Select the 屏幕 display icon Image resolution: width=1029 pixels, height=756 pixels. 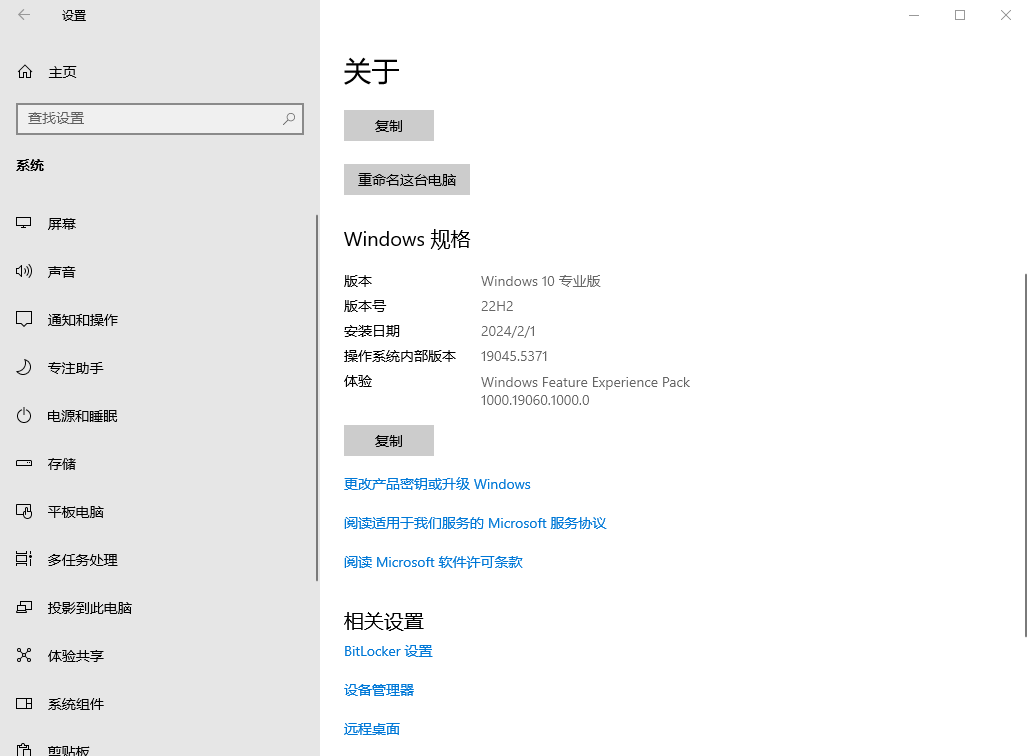pos(25,224)
